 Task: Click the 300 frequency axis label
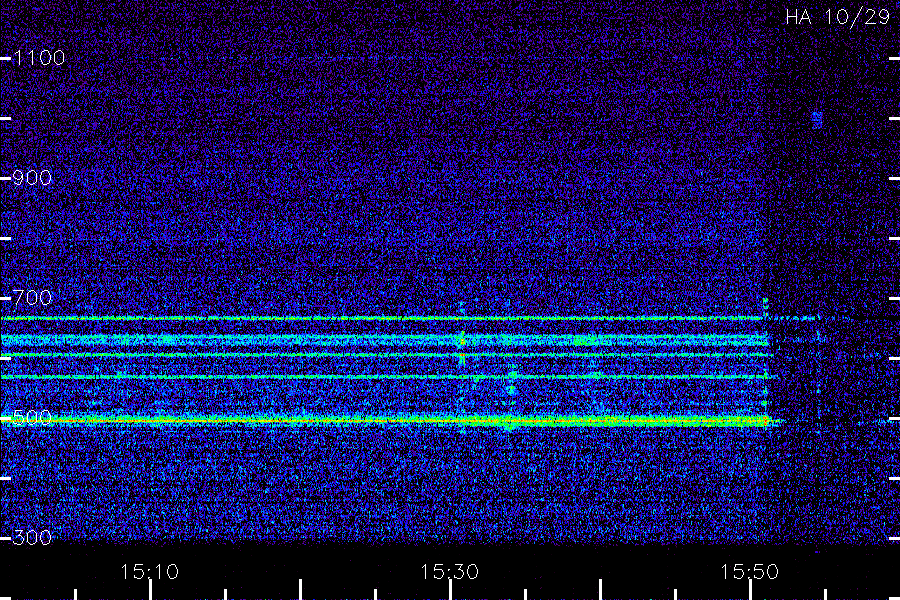(x=32, y=538)
